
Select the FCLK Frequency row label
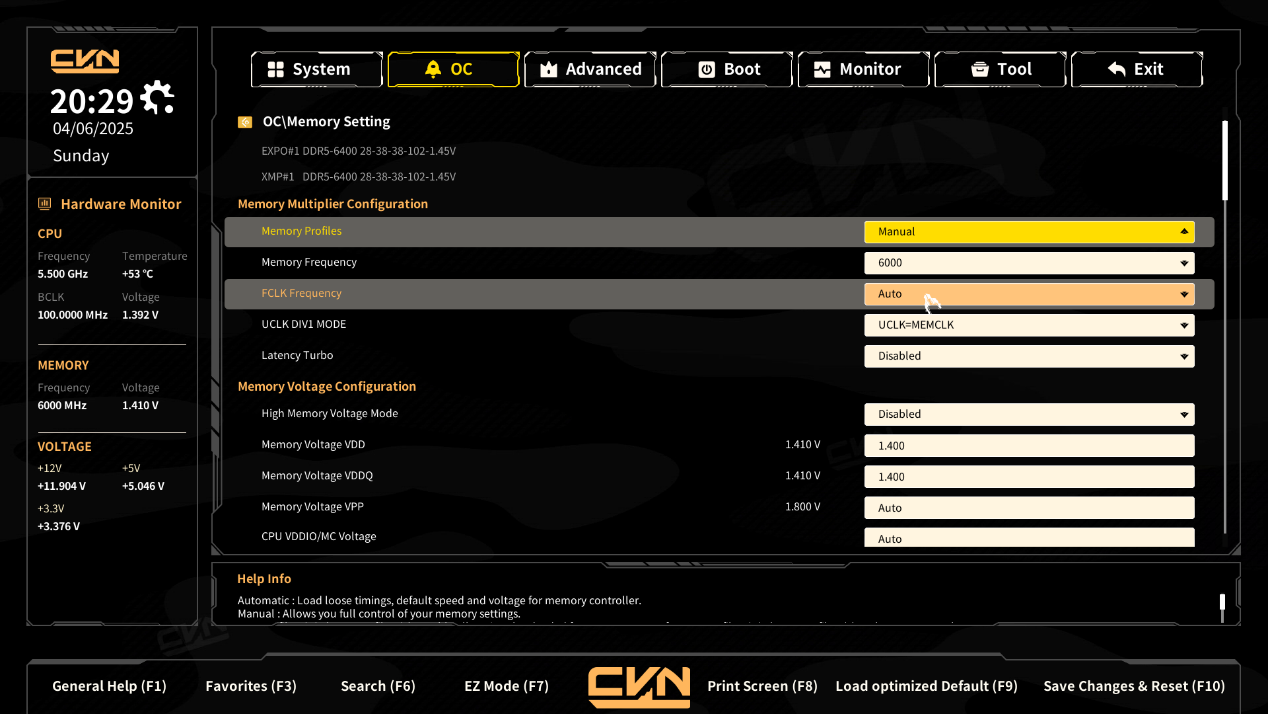301,293
